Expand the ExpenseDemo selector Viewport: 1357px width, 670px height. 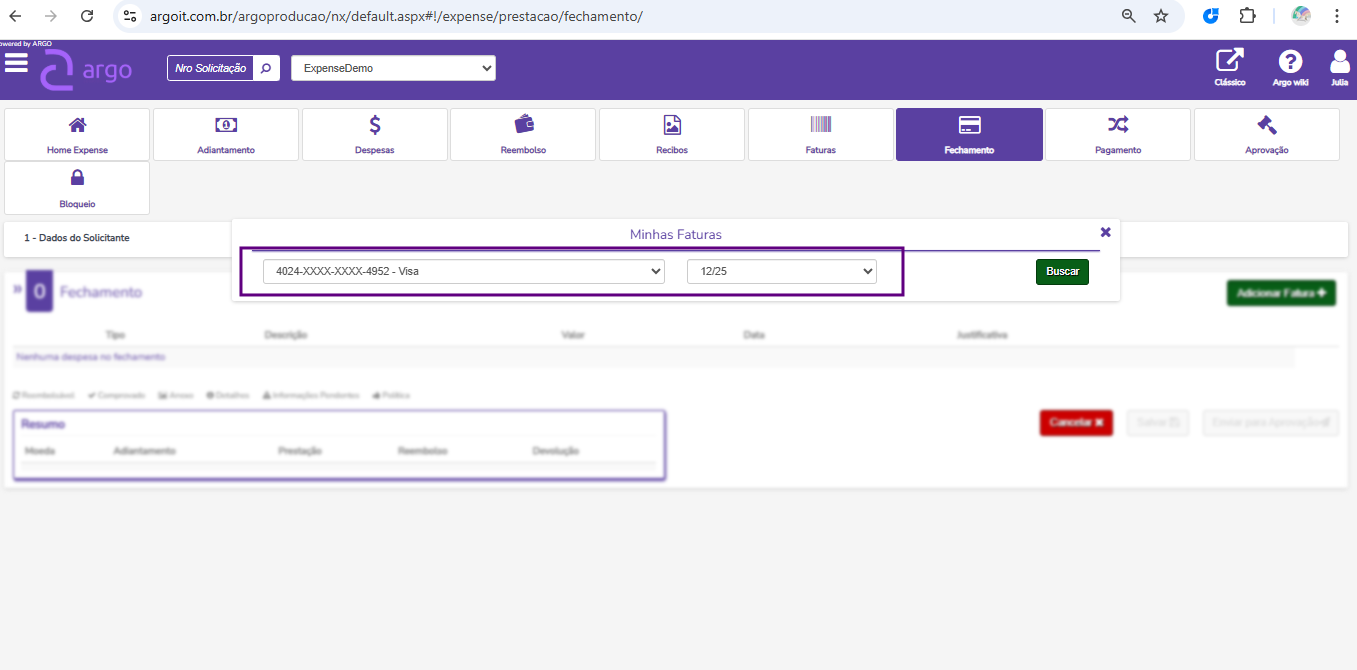[393, 68]
